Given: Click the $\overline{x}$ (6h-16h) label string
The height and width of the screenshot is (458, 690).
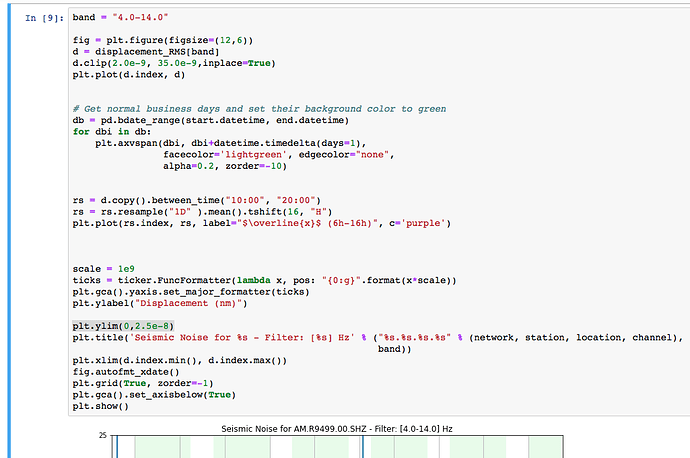Looking at the screenshot, I should [x=307, y=223].
